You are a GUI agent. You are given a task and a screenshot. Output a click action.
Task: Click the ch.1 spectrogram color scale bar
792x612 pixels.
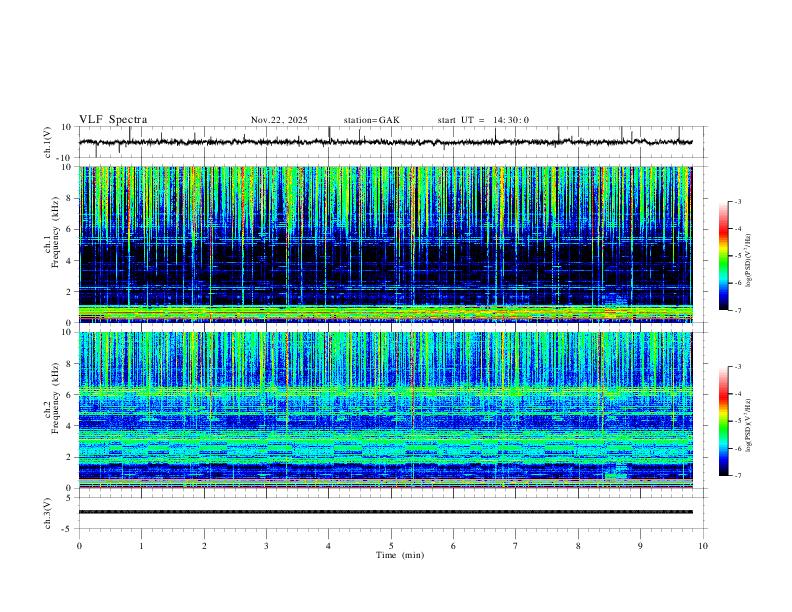click(724, 256)
